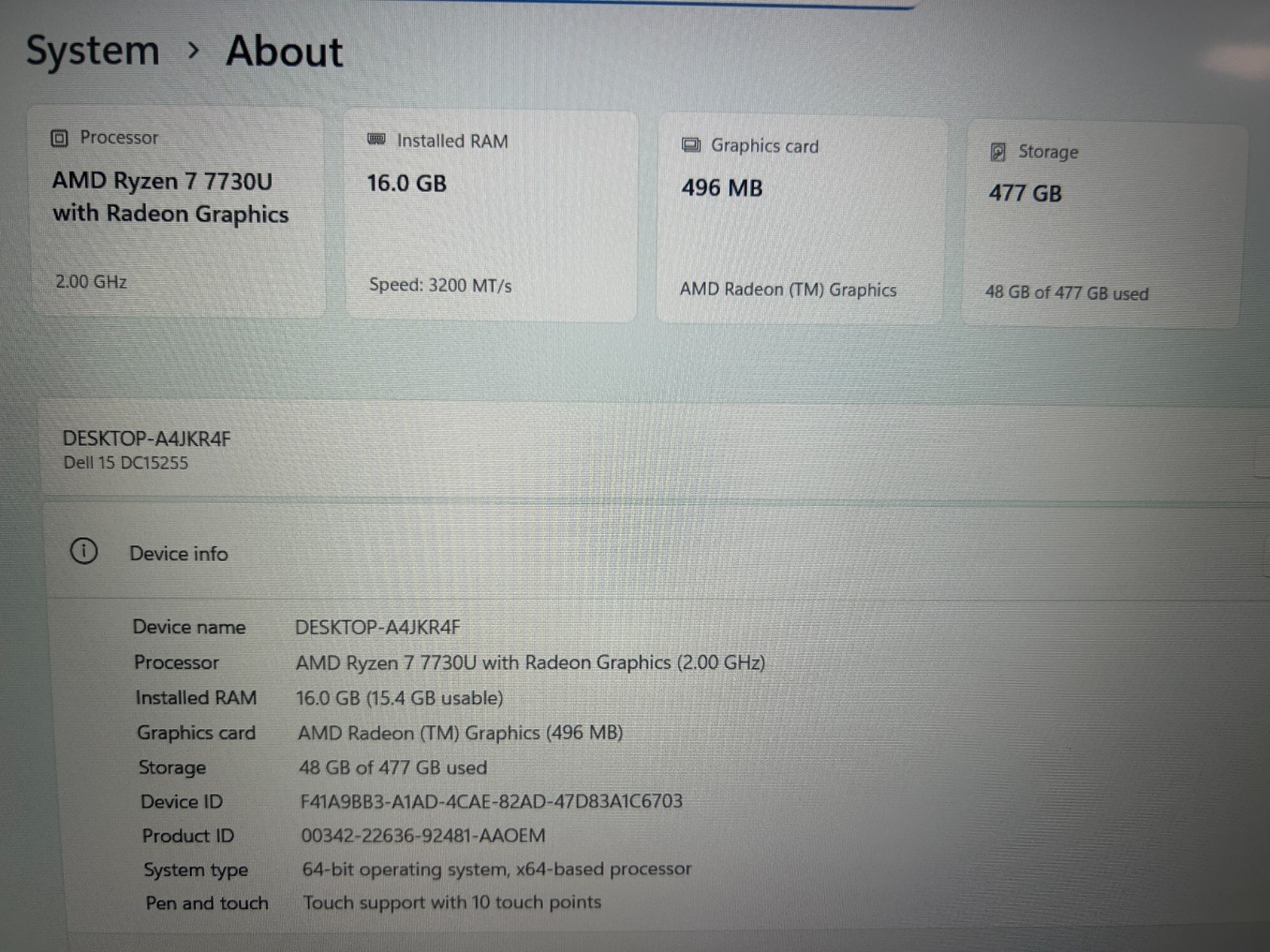Select the 48 GB of 477 GB used card text
This screenshot has width=1270, height=952.
(x=1067, y=293)
